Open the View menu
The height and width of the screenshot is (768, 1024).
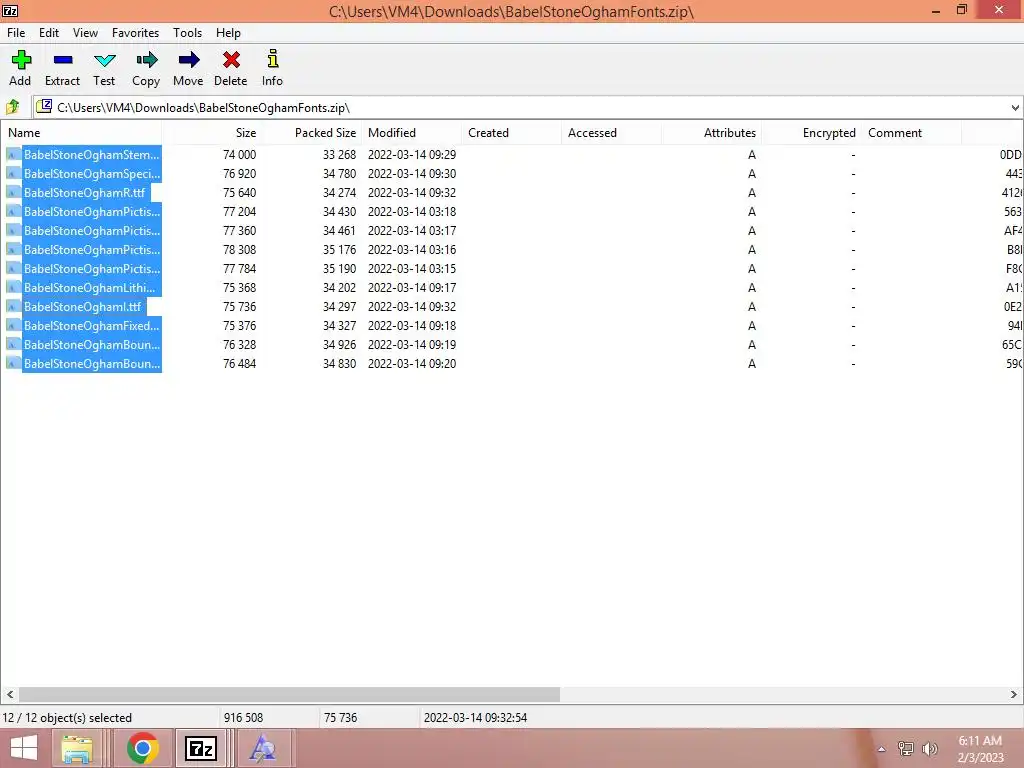(86, 33)
